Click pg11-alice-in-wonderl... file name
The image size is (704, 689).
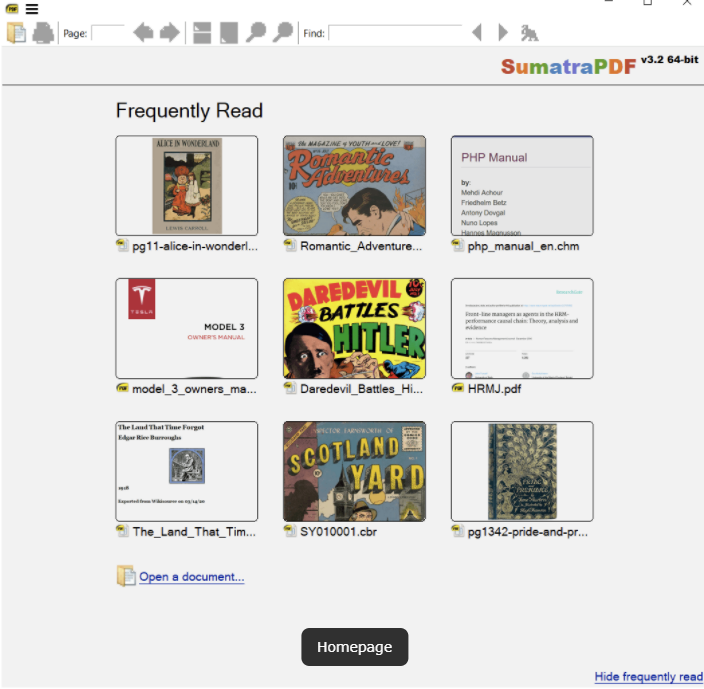point(195,246)
